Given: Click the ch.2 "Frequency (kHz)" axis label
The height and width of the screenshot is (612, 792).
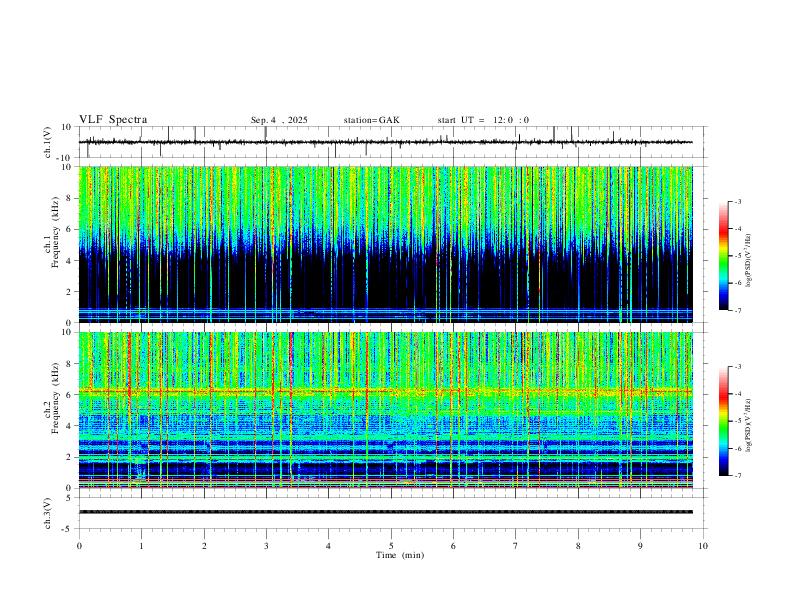Looking at the screenshot, I should tap(55, 398).
